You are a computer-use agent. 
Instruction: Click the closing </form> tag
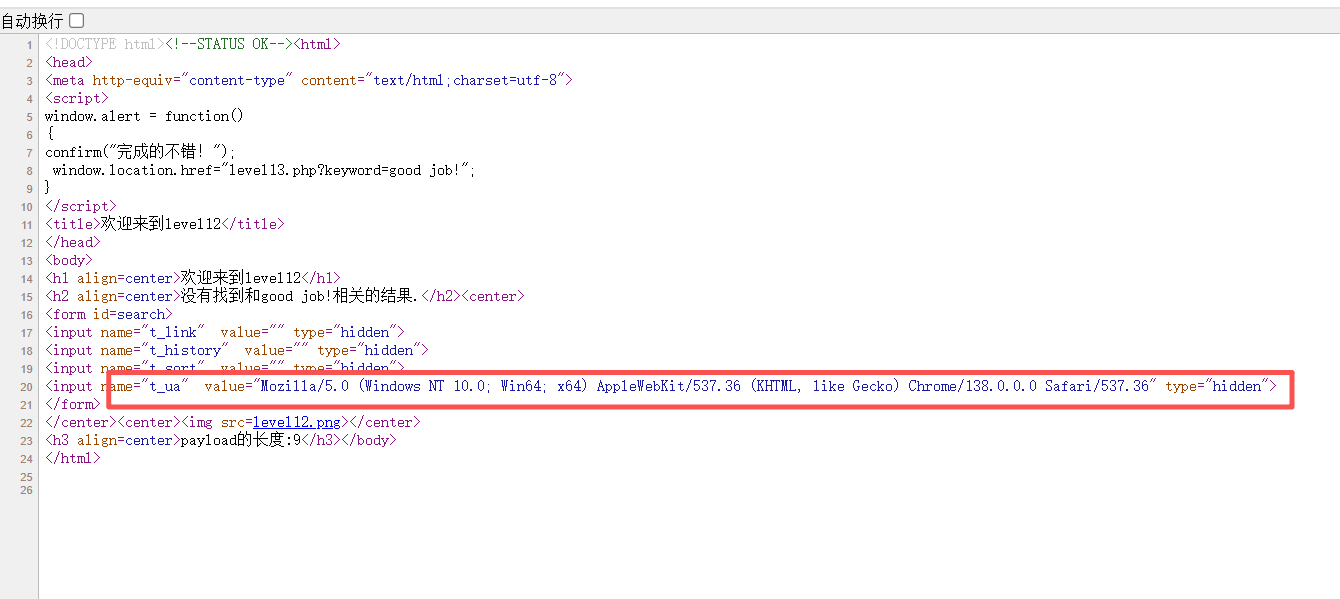[x=73, y=404]
